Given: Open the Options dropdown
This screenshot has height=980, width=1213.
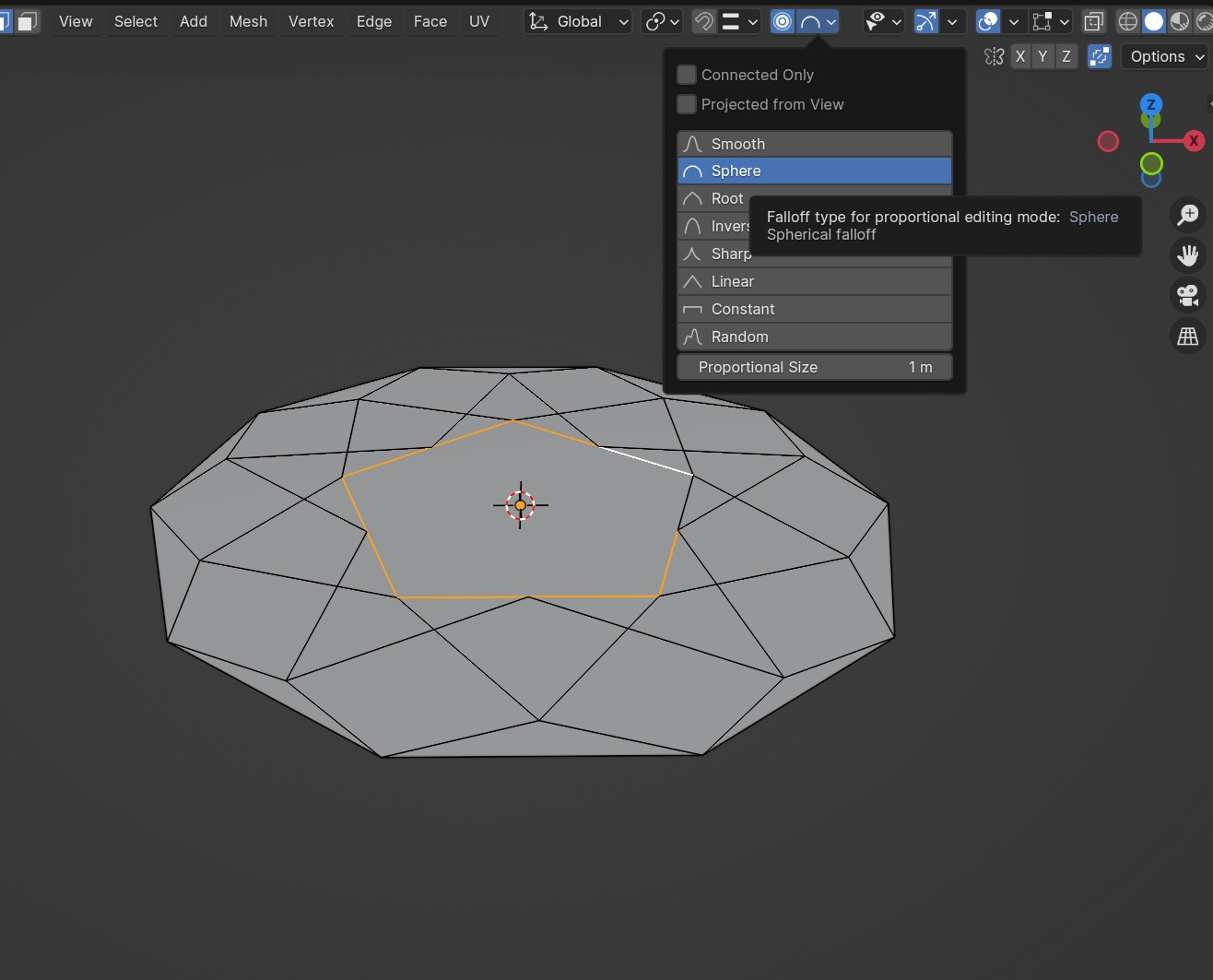Looking at the screenshot, I should 1166,56.
